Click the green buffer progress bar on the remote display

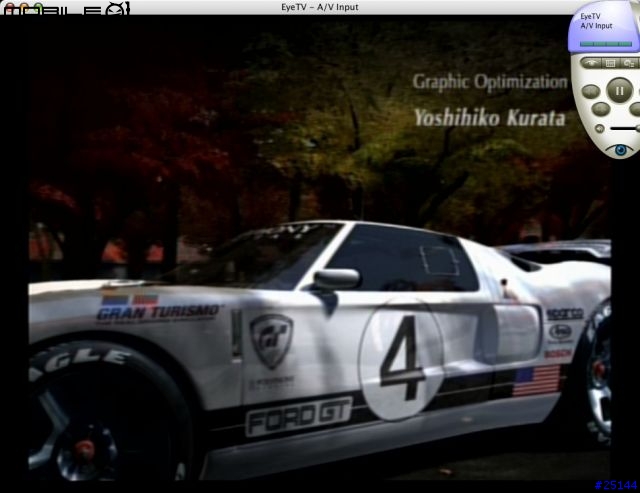click(606, 44)
